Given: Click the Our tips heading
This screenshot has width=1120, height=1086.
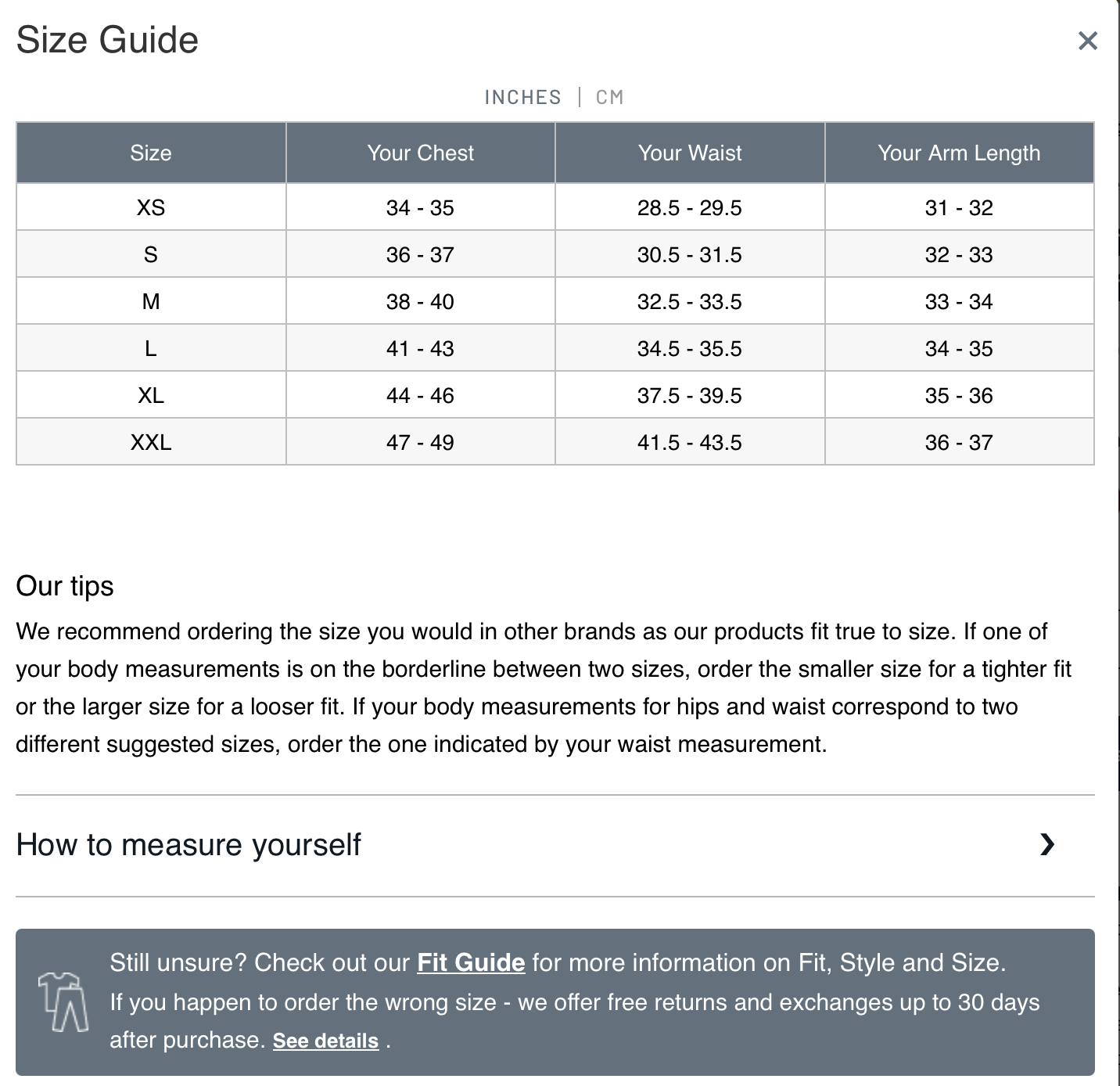Looking at the screenshot, I should (x=65, y=586).
